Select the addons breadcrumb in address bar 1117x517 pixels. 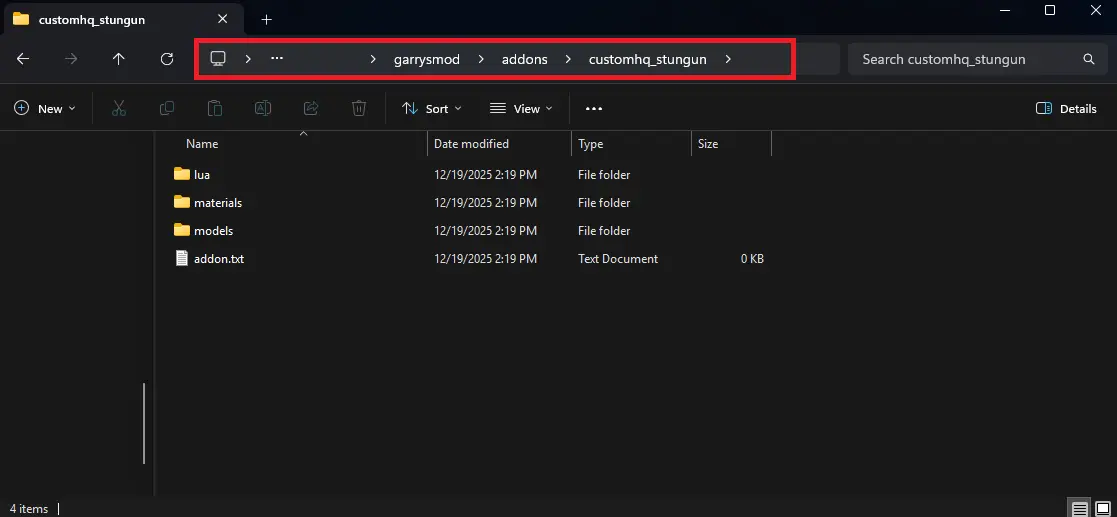coord(524,59)
